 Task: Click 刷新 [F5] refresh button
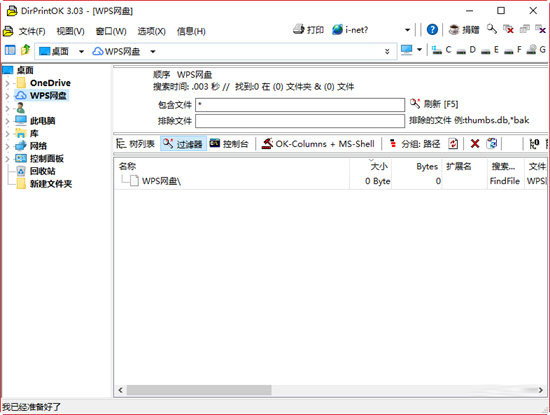pyautogui.click(x=434, y=104)
